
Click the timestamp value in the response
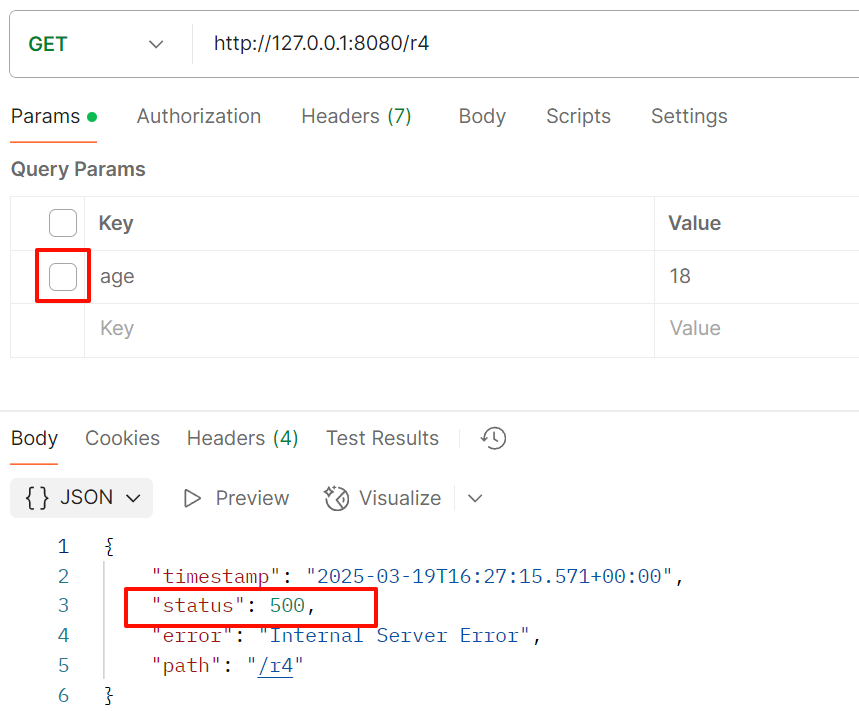point(489,577)
